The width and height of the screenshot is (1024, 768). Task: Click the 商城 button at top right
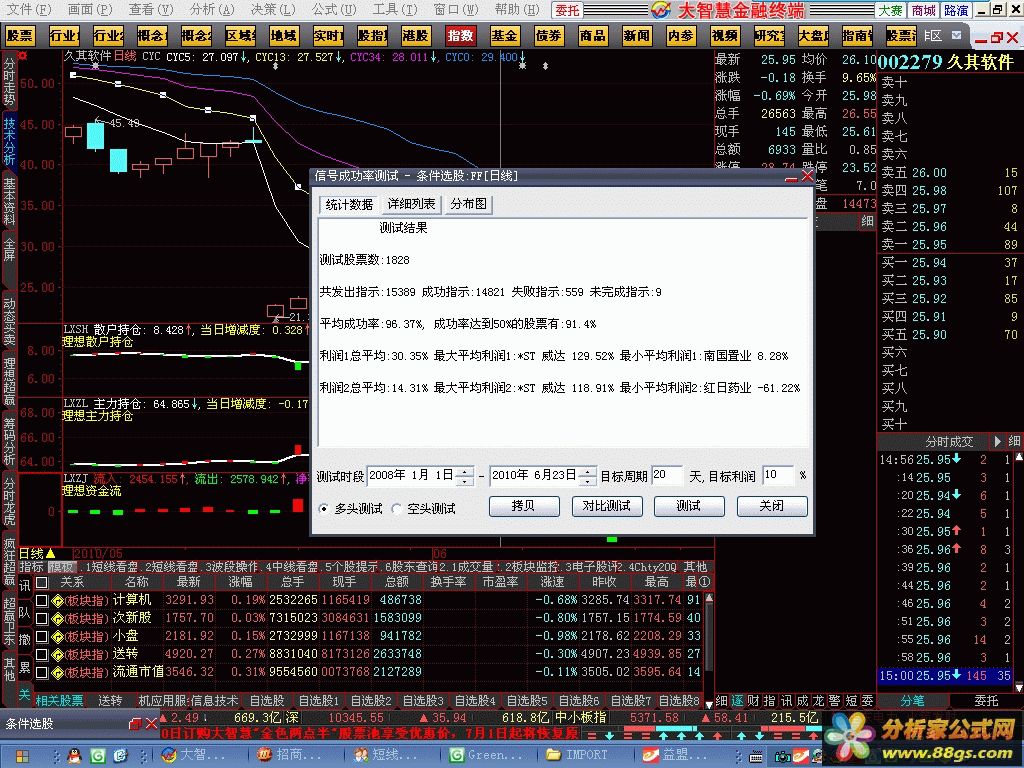923,10
